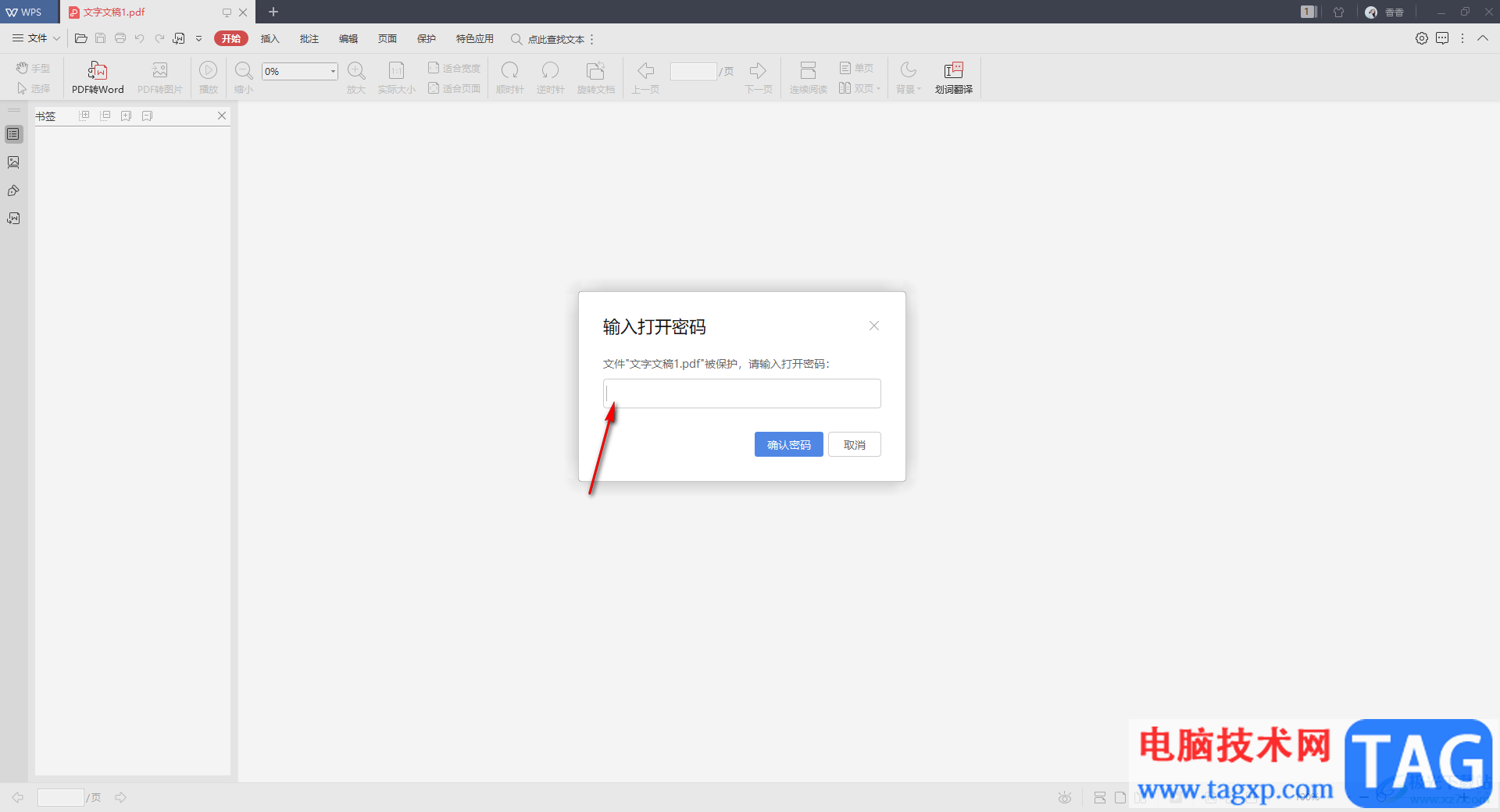Close the 文字文稿1.pdf tab
The height and width of the screenshot is (812, 1500).
(x=243, y=12)
